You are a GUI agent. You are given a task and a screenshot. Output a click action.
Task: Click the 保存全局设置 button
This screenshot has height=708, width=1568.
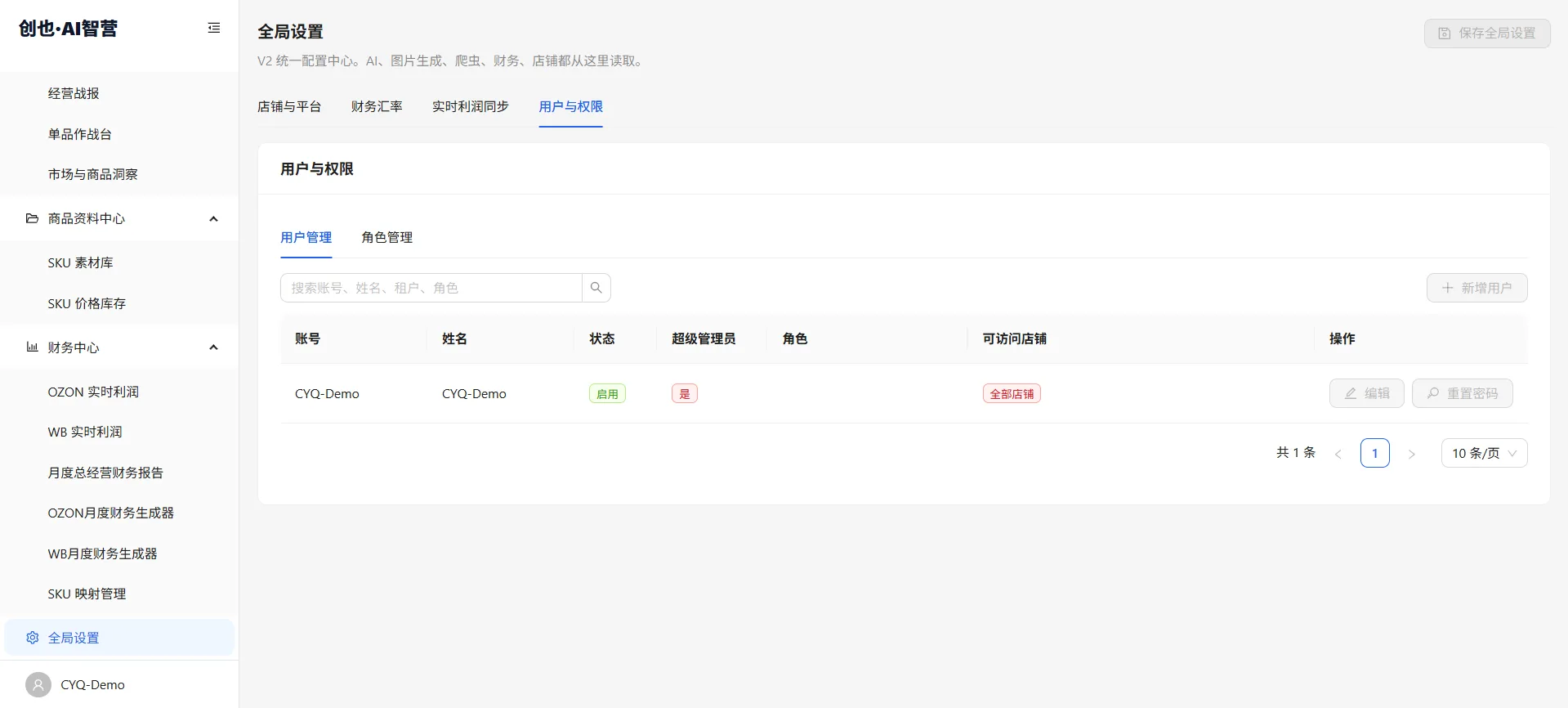click(x=1487, y=34)
